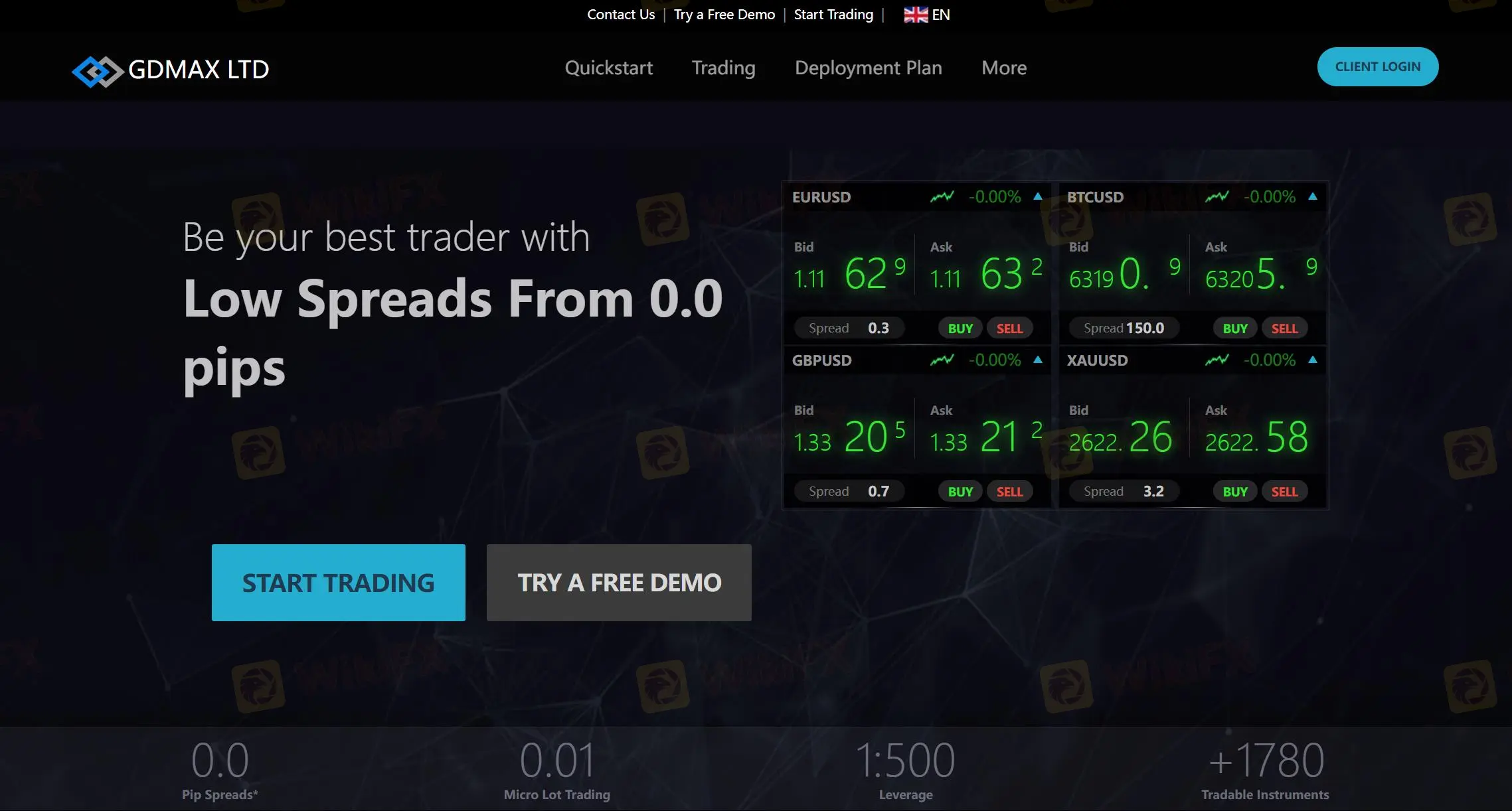Screen dimensions: 1512x811
Task: Click the SELL button for EURUSD
Action: [x=1009, y=328]
